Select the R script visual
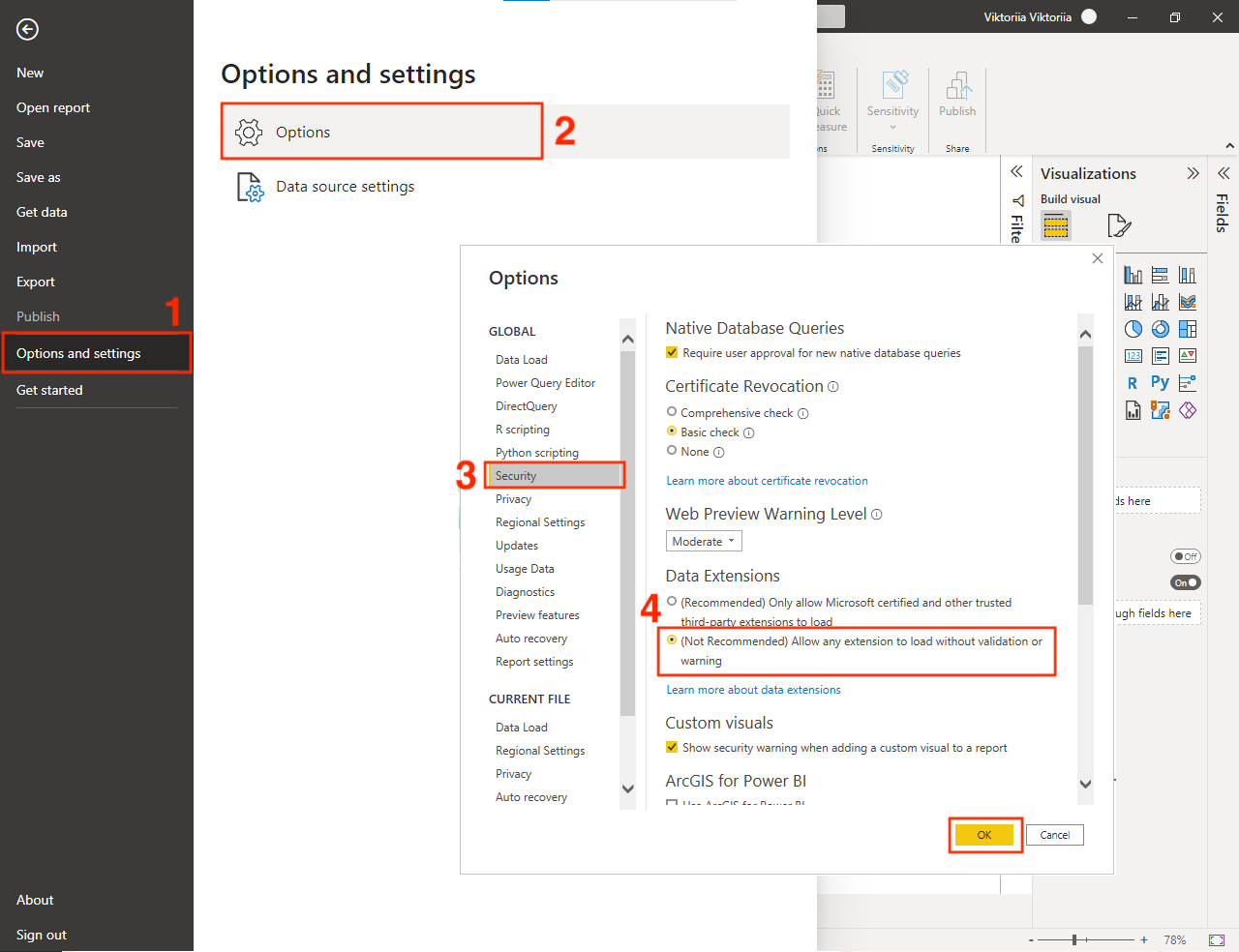 (x=1131, y=382)
